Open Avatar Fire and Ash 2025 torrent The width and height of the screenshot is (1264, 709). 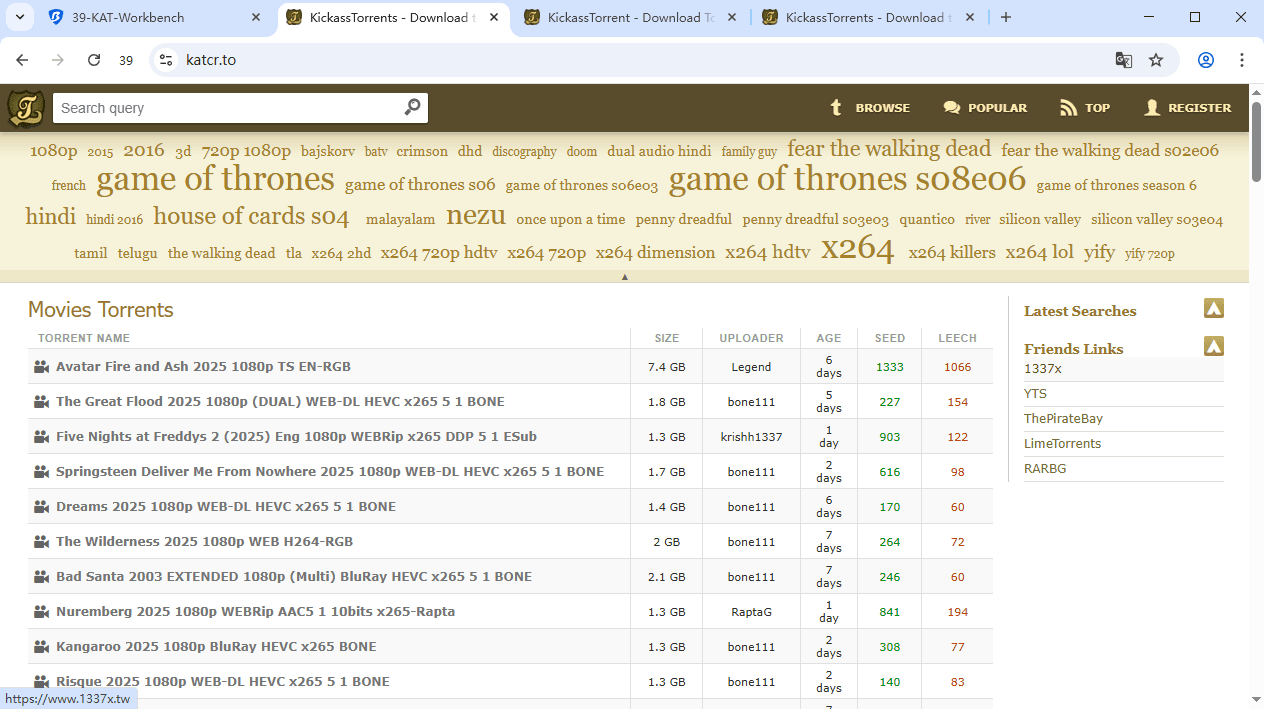click(x=203, y=367)
